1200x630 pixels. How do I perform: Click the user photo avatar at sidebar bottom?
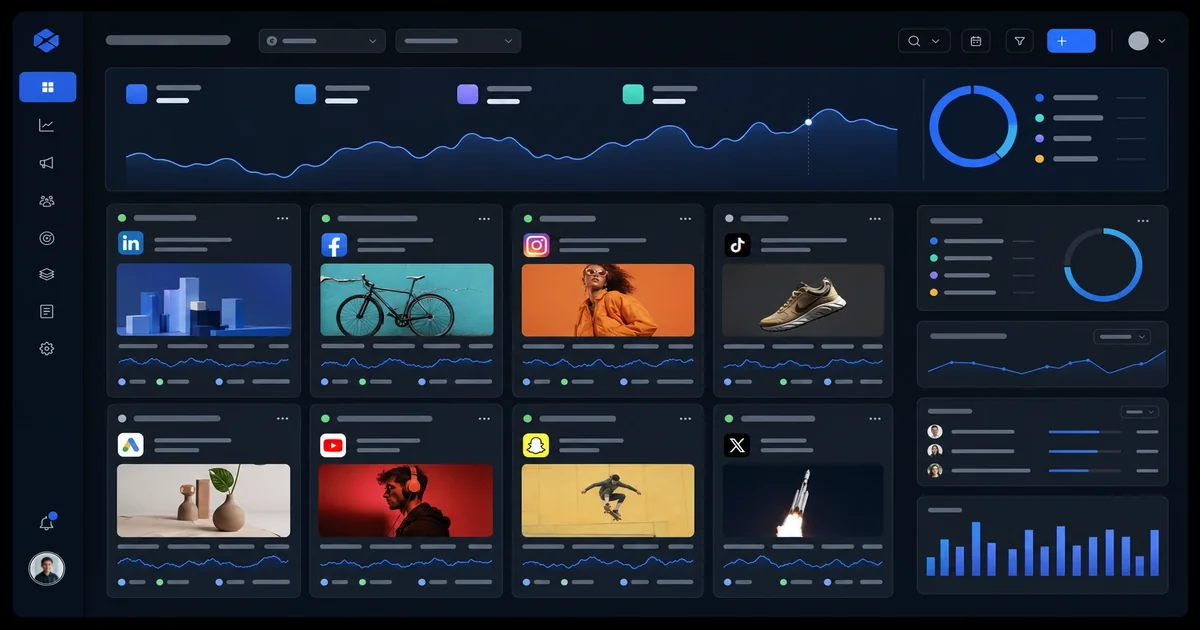click(x=46, y=569)
